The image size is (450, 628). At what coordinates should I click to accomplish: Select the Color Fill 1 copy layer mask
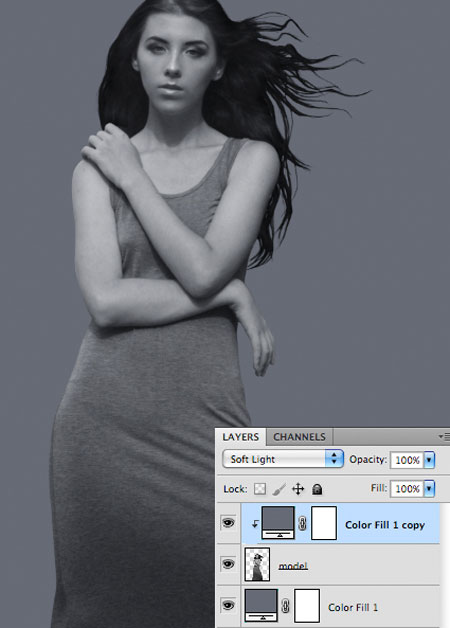[x=324, y=523]
